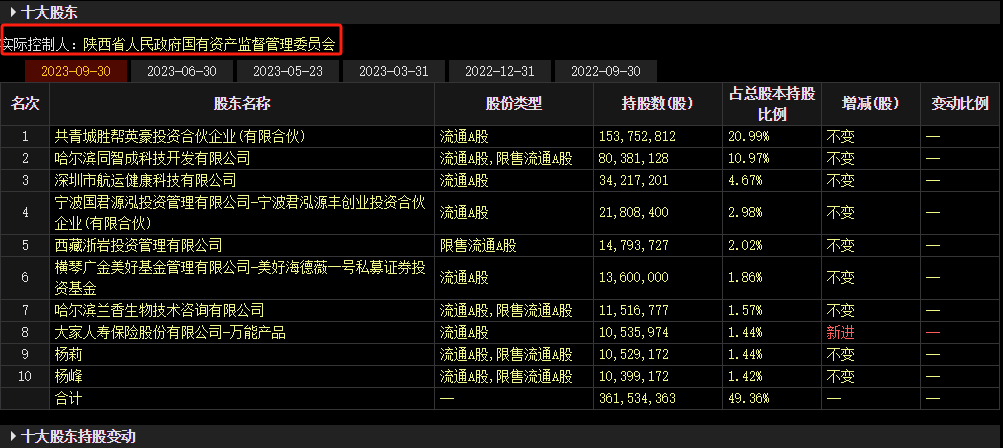The height and width of the screenshot is (448, 1003).
Task: Click the 股东名称 column header
Action: point(242,104)
